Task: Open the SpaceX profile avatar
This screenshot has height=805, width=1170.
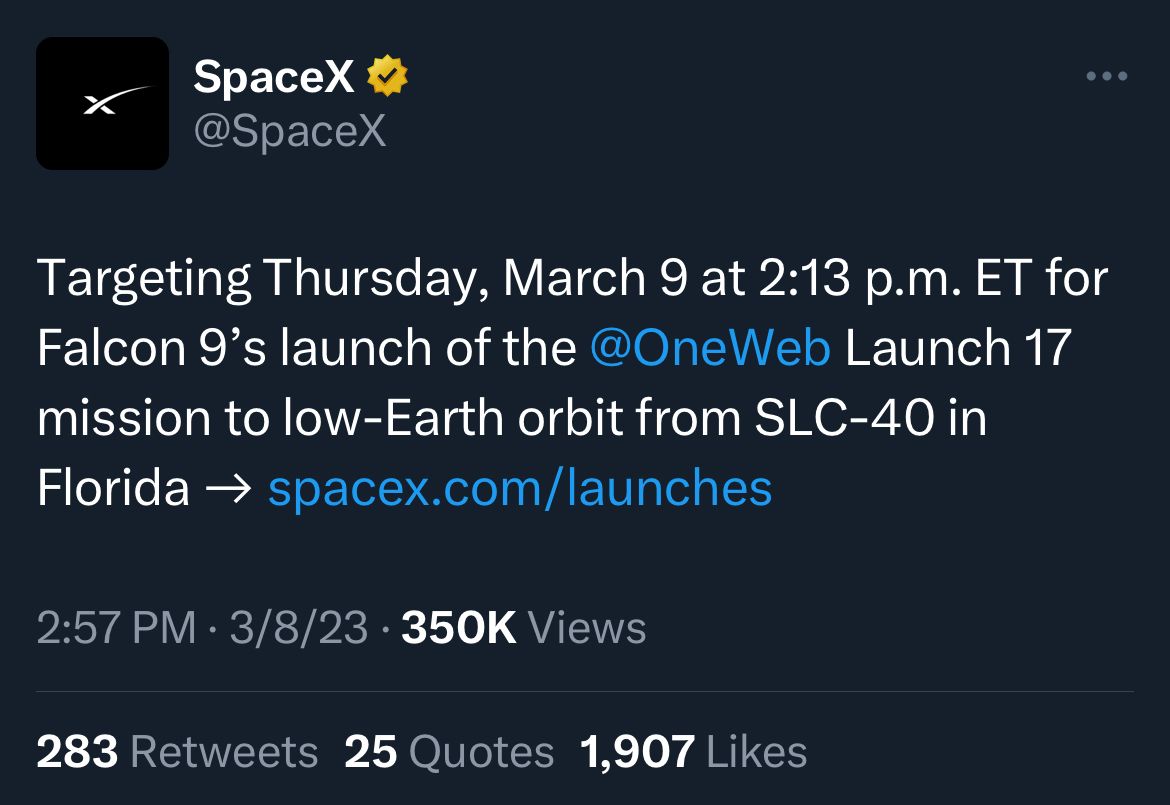Action: 102,103
